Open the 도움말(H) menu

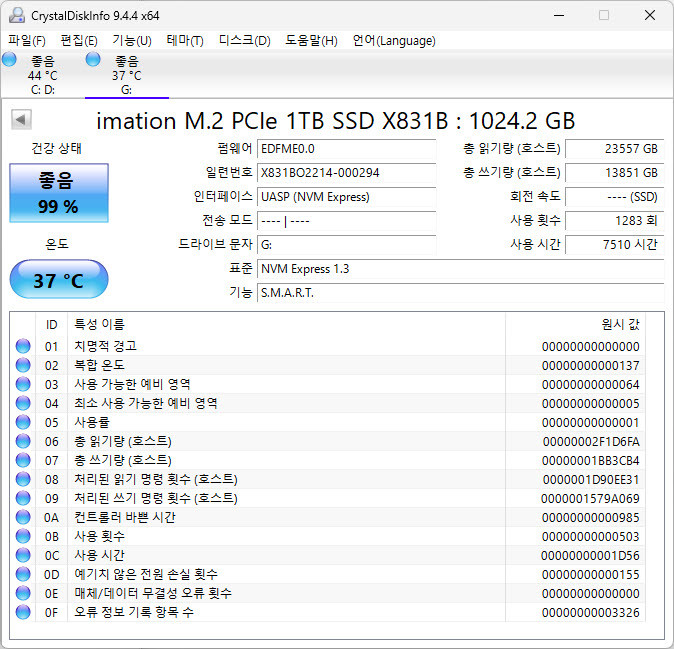pos(311,41)
